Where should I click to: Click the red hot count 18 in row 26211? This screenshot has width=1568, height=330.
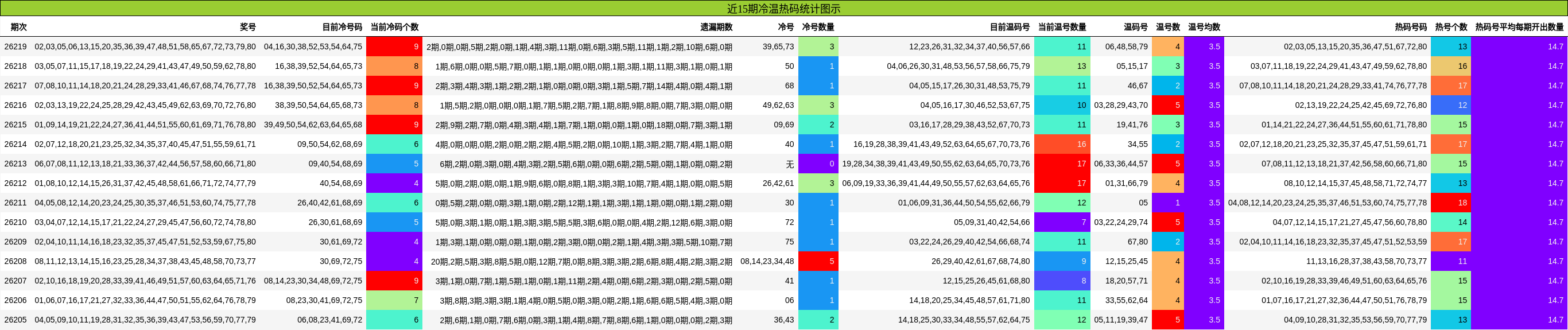pyautogui.click(x=1451, y=203)
